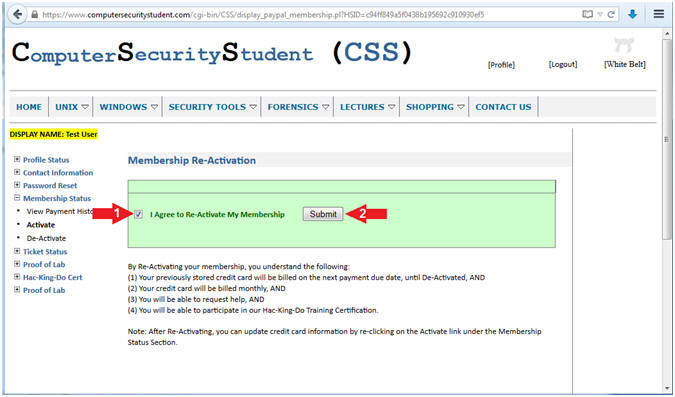675x397 pixels.
Task: Click the Submit button
Action: [323, 214]
